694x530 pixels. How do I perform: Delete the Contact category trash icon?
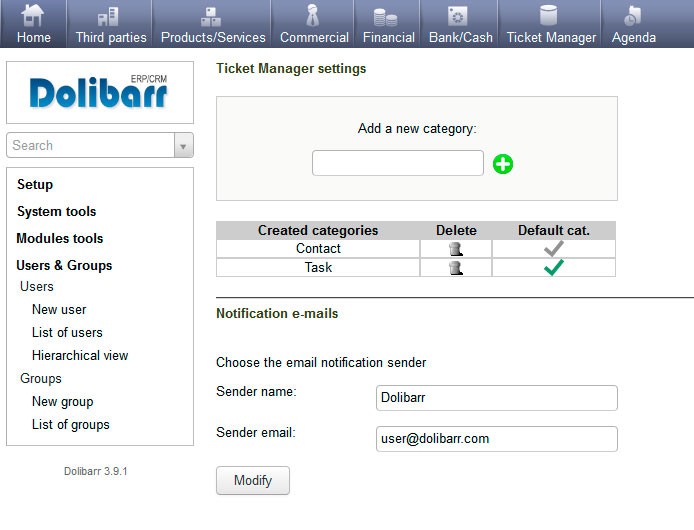tap(456, 249)
